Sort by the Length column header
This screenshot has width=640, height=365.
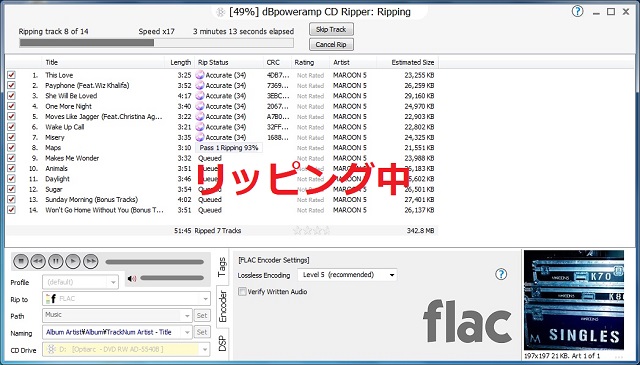180,62
